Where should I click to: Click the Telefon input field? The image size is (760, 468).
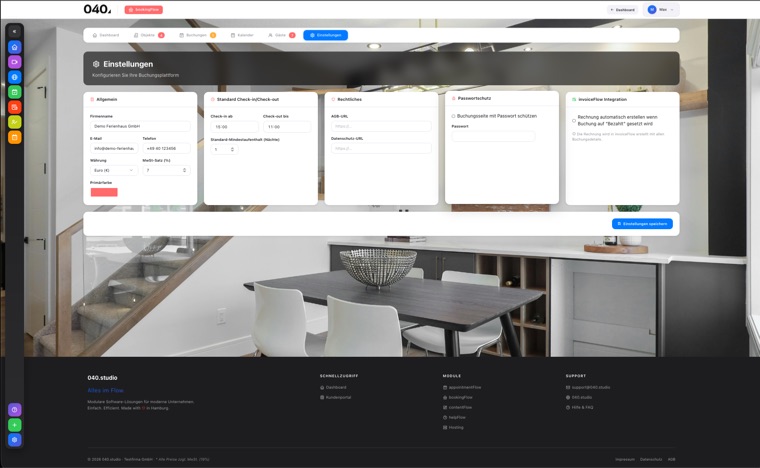[x=166, y=148]
